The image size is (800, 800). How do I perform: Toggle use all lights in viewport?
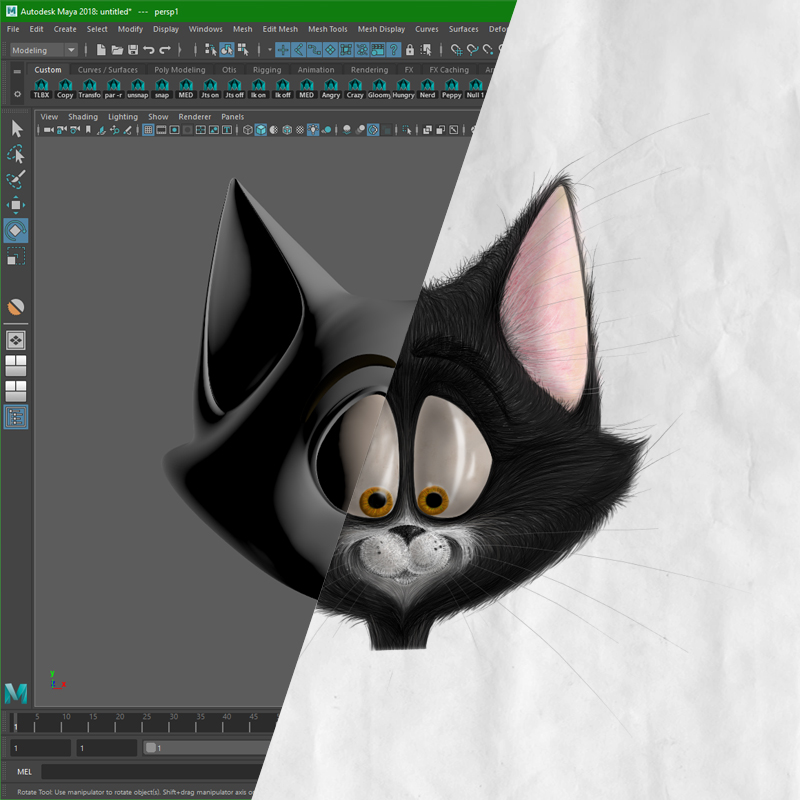313,130
